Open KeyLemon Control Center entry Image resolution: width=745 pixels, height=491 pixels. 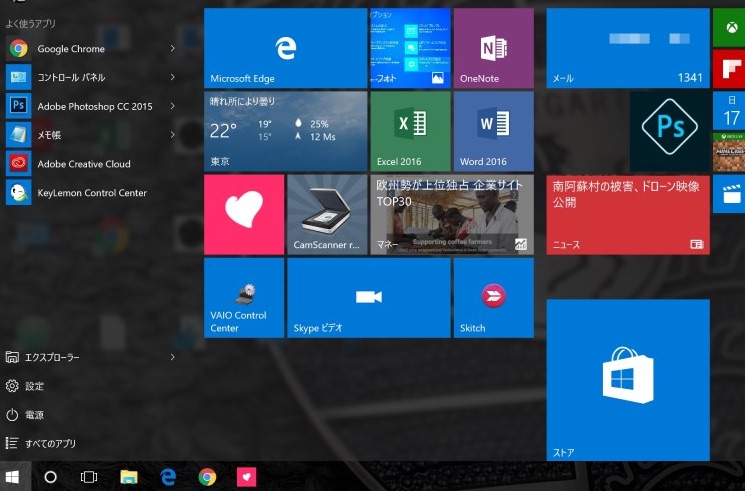click(90, 193)
